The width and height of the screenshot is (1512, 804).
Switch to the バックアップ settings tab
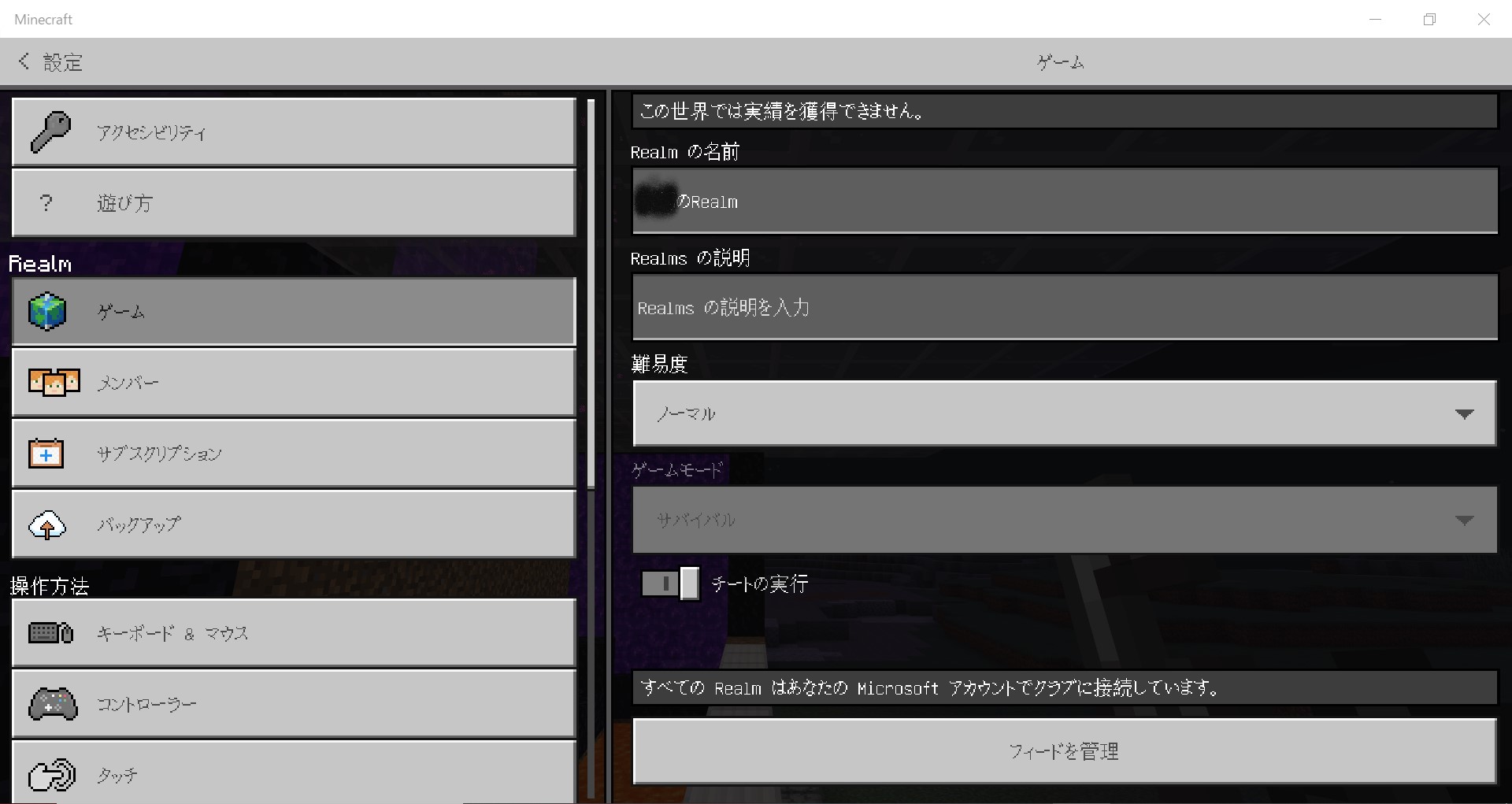294,525
